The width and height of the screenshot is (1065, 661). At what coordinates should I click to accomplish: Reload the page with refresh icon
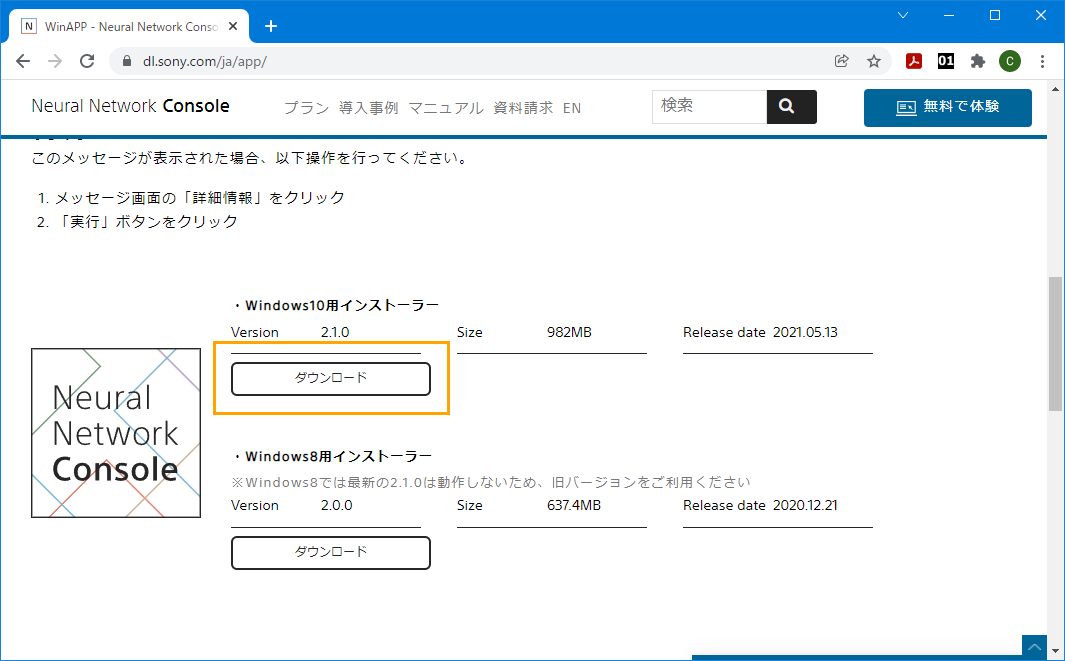point(87,61)
